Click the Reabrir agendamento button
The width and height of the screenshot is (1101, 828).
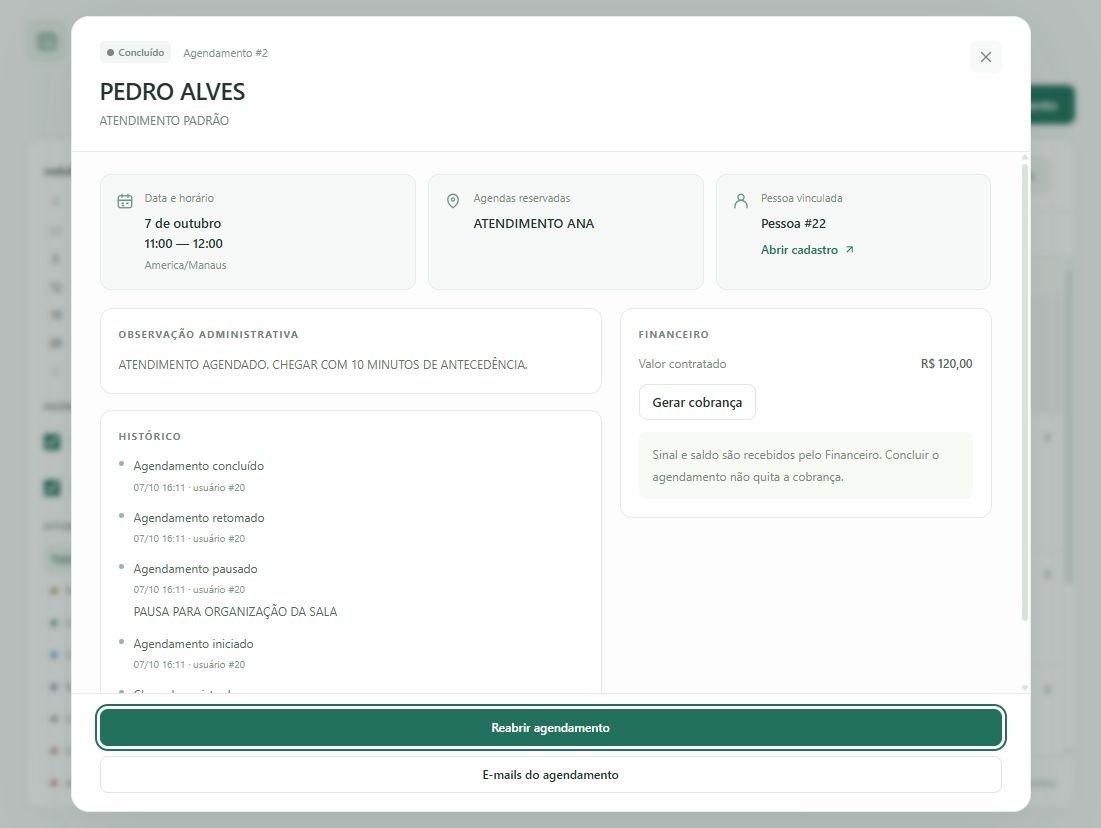550,728
